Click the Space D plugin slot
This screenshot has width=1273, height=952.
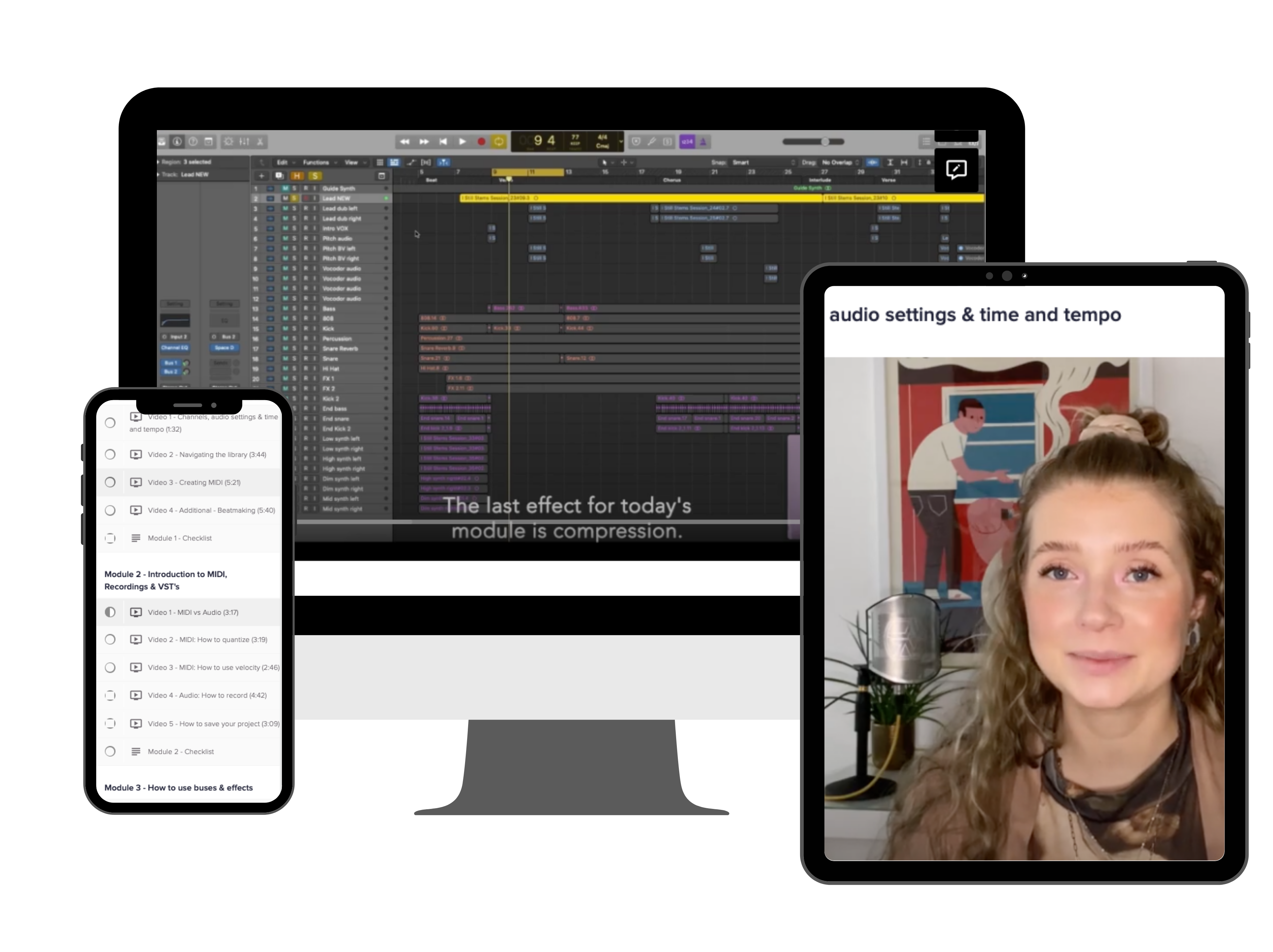(x=224, y=348)
